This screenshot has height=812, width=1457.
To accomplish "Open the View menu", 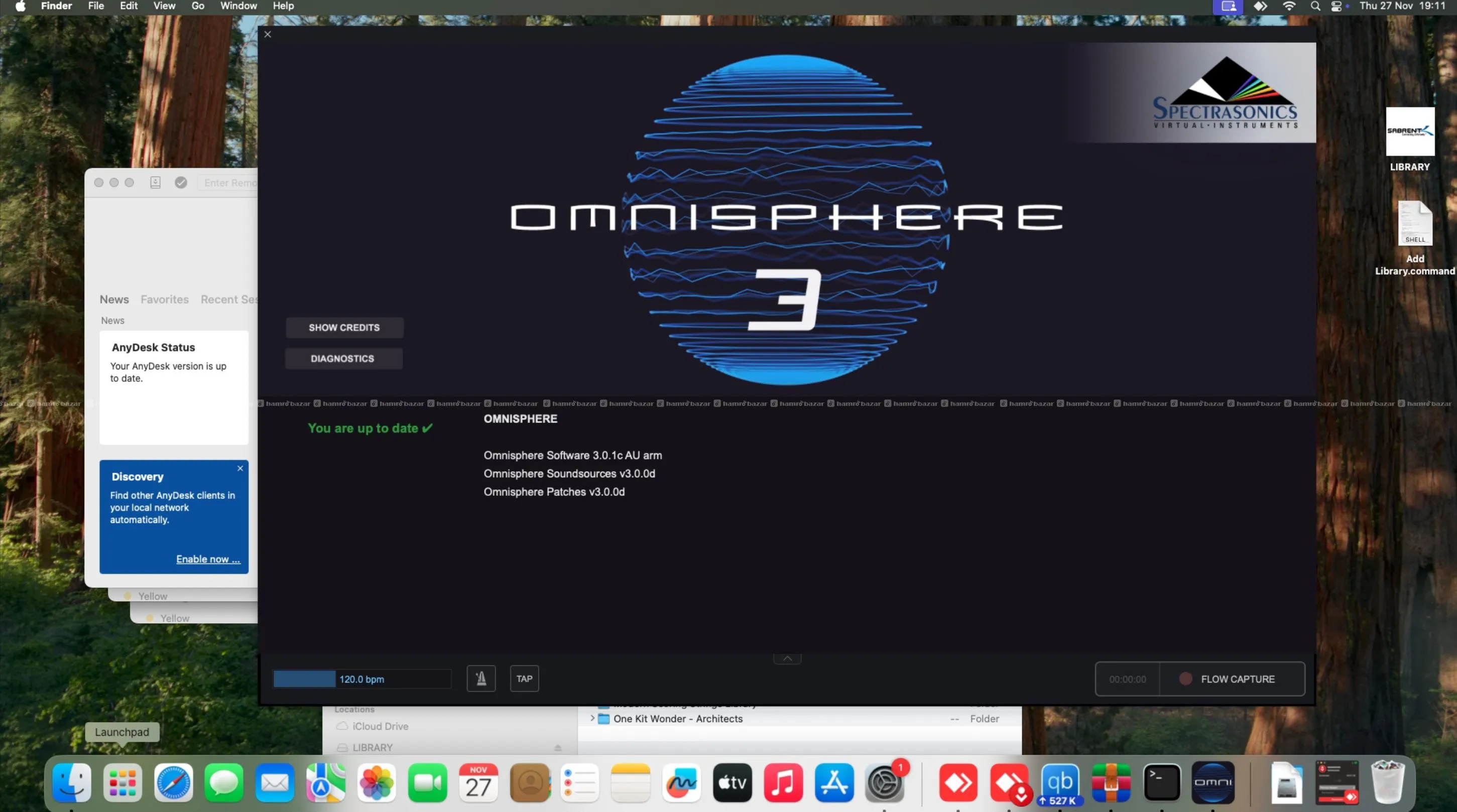I will 165,6.
